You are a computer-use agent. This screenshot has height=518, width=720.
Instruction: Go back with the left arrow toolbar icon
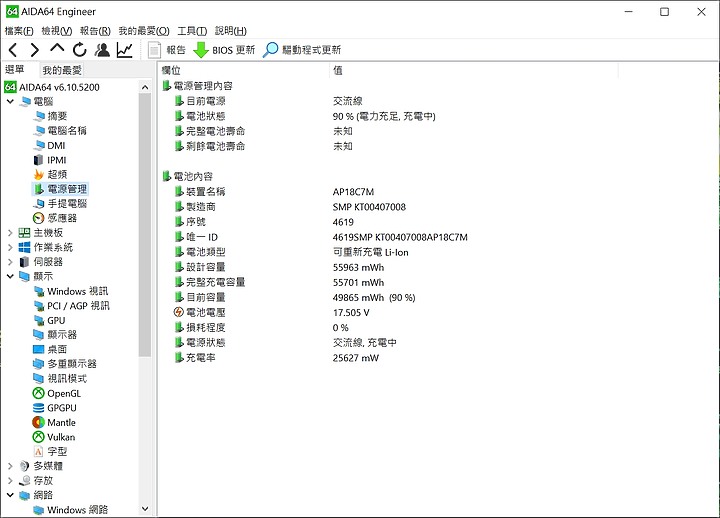13,50
